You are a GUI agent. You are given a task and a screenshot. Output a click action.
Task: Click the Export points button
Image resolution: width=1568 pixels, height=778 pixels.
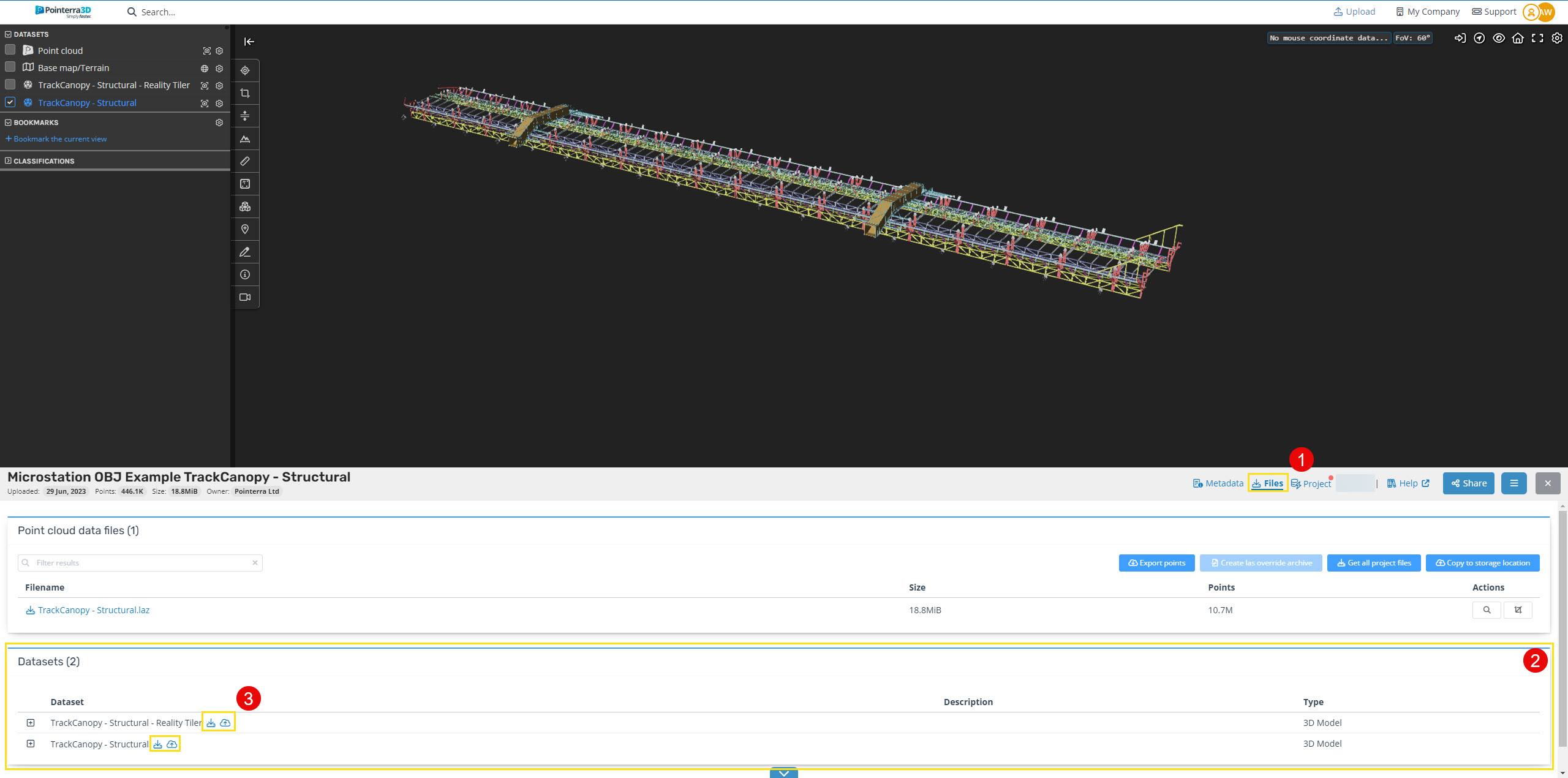coord(1156,562)
